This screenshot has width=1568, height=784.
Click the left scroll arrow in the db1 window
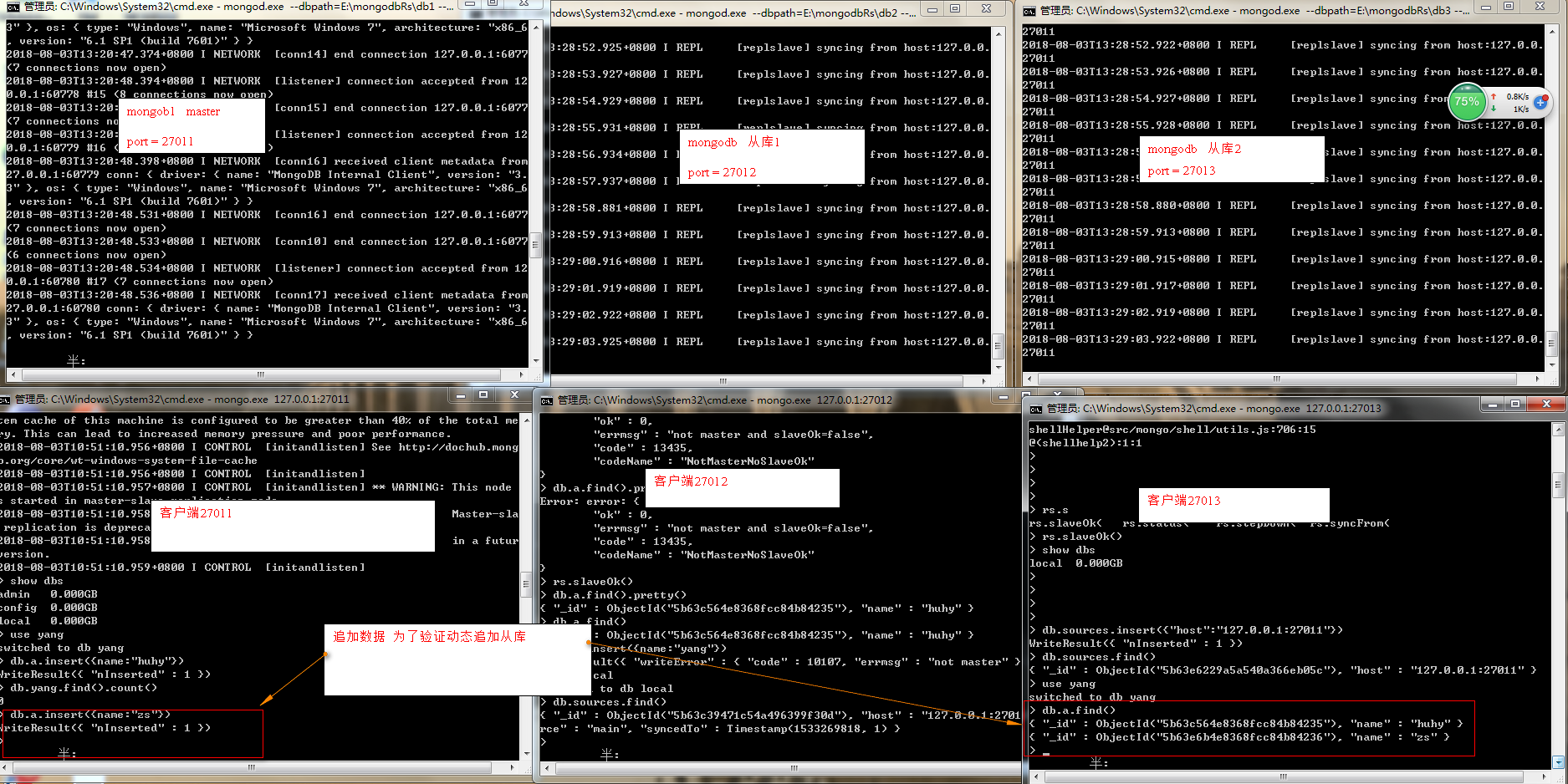coord(13,374)
